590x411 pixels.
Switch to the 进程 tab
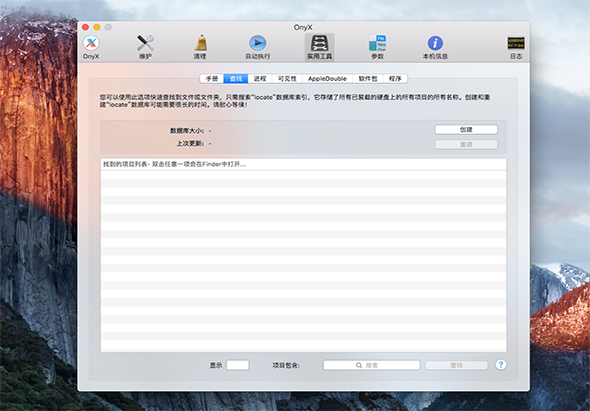coord(260,78)
